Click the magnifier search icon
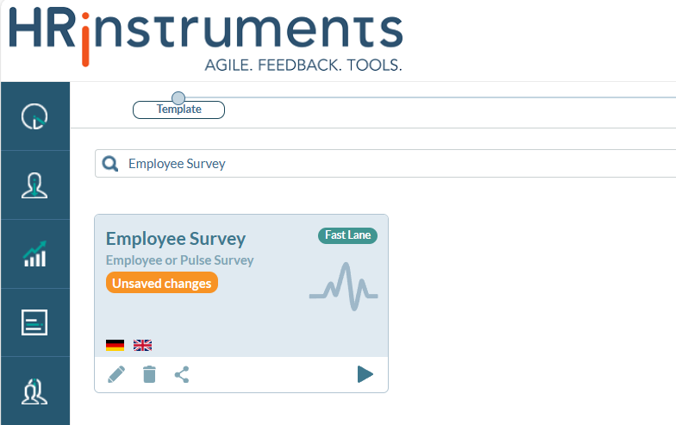Image resolution: width=676 pixels, height=425 pixels. 110,164
